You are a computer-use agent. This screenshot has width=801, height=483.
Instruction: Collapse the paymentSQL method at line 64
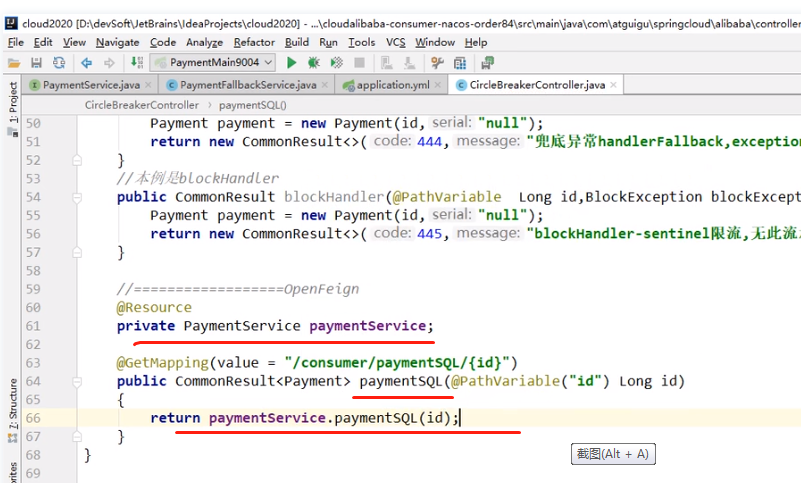pos(77,381)
